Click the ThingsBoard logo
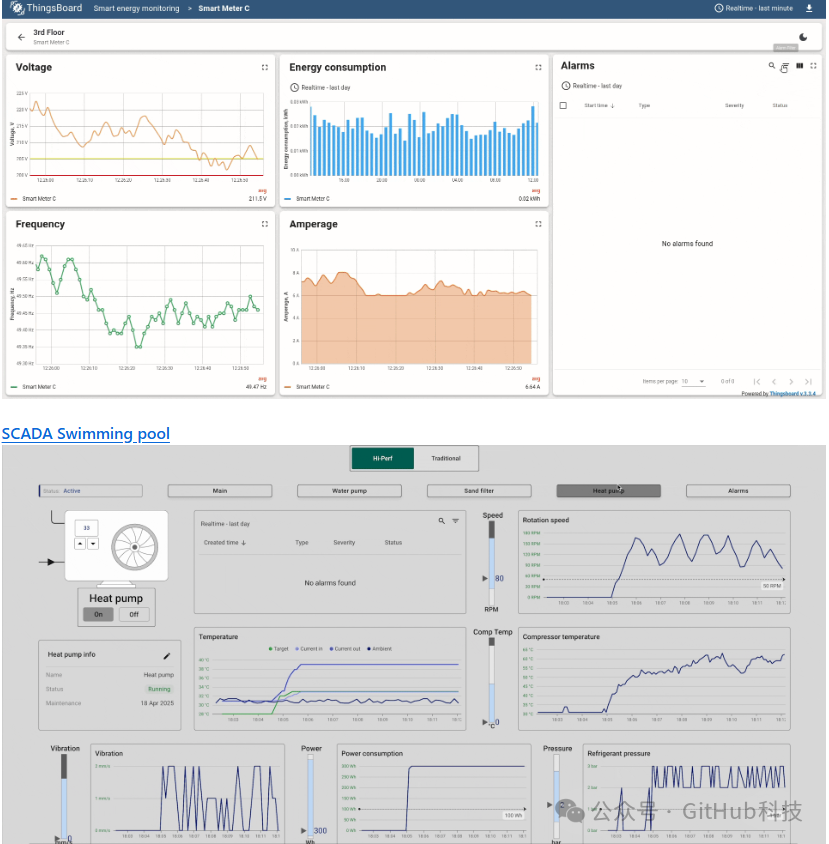Viewport: 829px width, 844px height. [46, 8]
